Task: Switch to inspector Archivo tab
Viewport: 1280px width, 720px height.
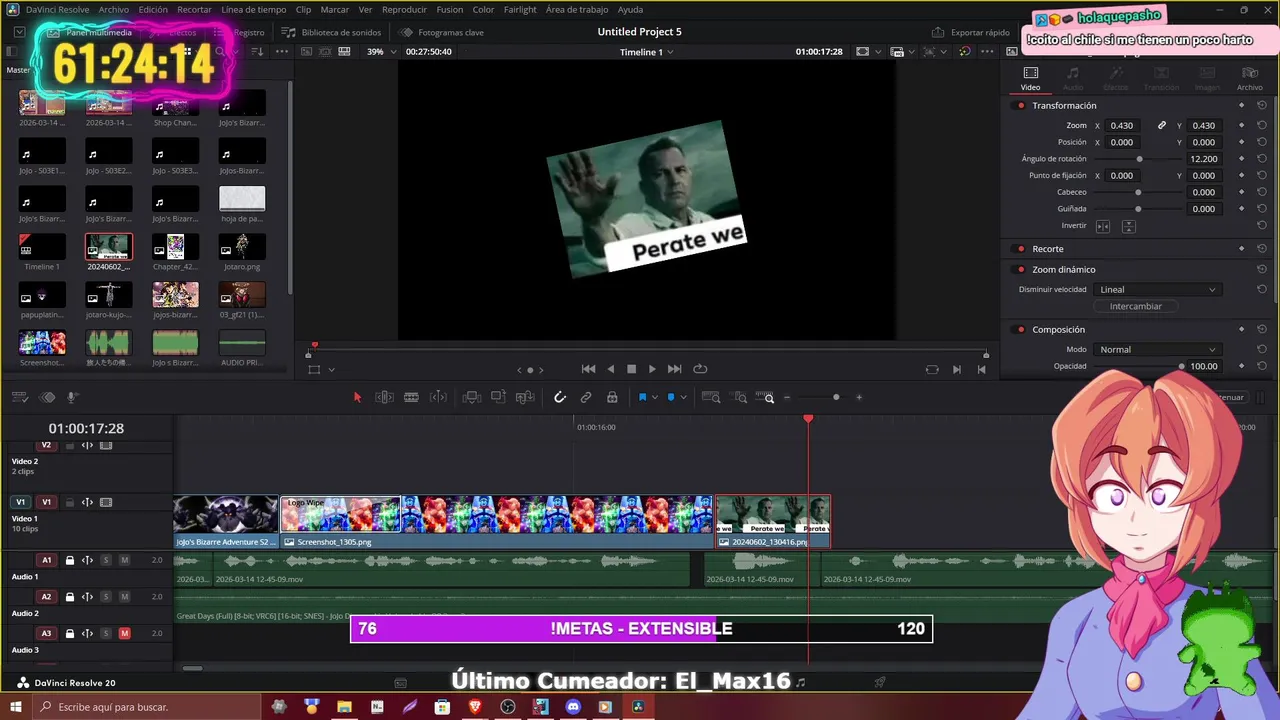Action: point(1249,79)
